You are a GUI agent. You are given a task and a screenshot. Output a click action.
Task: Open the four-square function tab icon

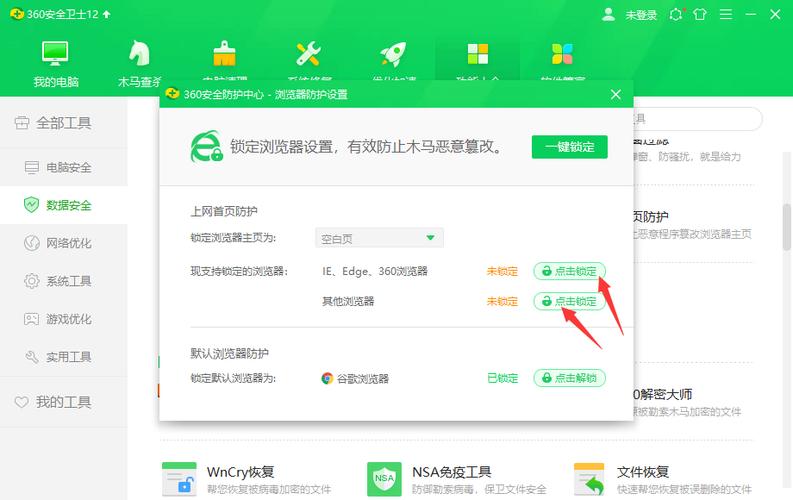coord(478,54)
